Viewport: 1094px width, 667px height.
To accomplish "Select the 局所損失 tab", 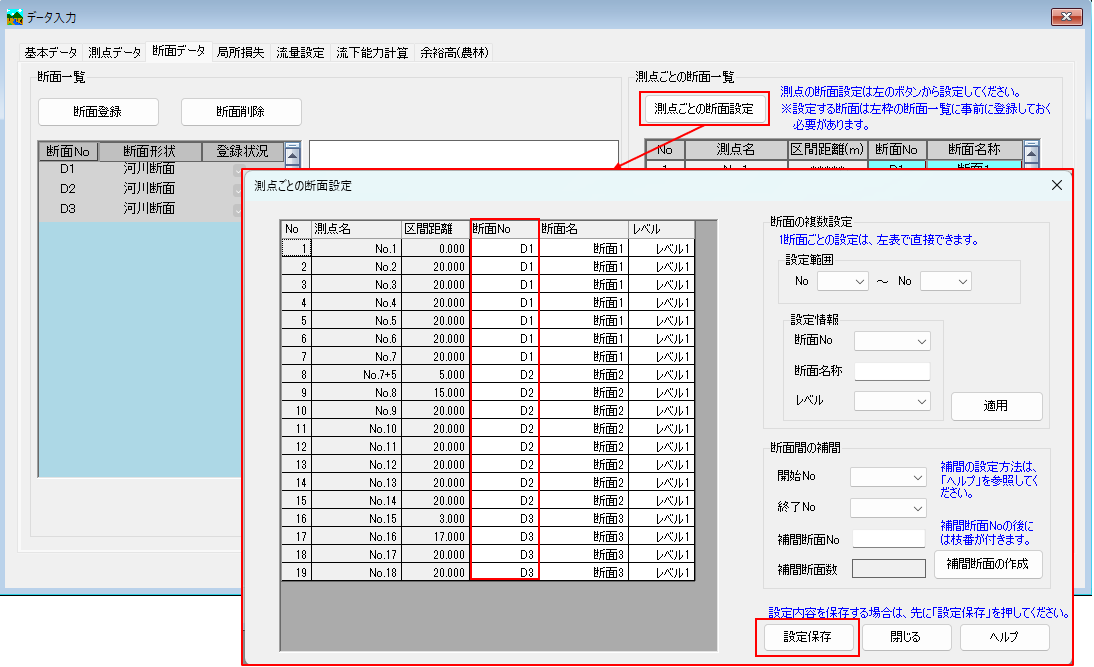I will point(240,53).
